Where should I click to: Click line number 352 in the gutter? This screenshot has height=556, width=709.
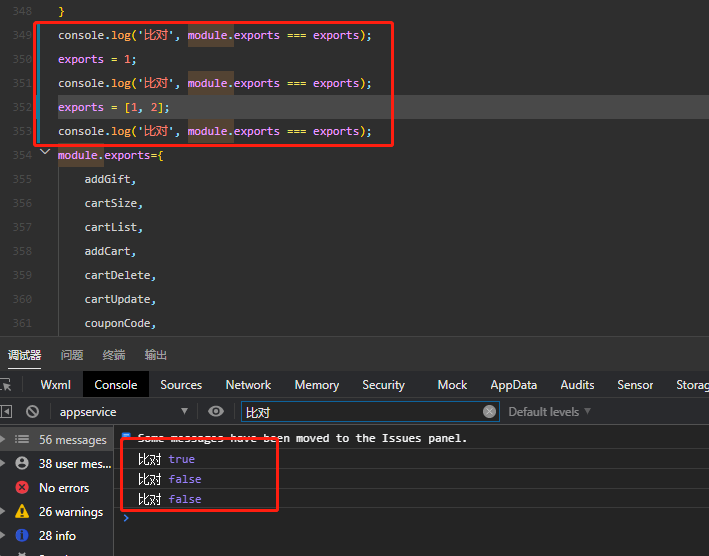[22, 107]
